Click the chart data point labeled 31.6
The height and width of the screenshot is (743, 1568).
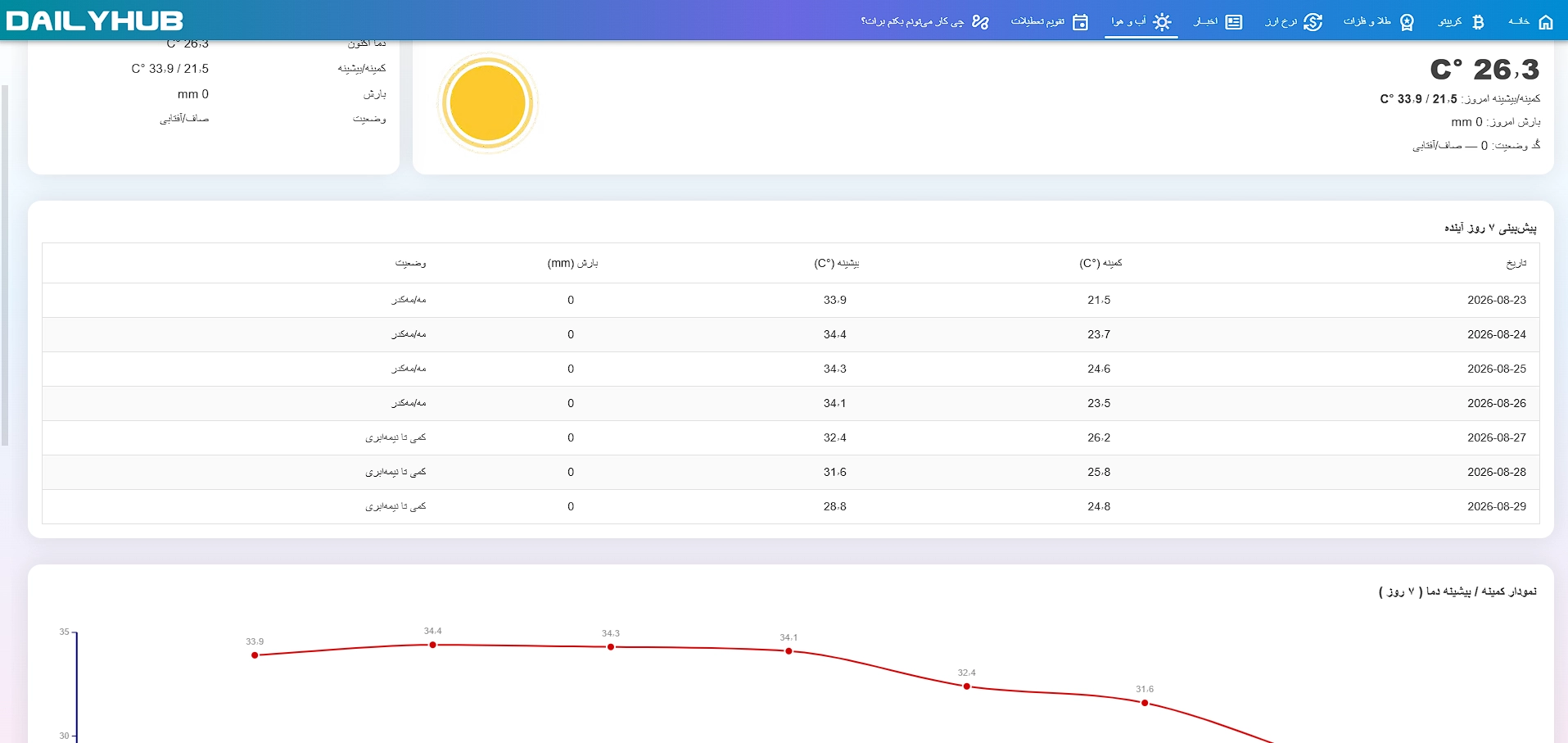coord(1145,703)
